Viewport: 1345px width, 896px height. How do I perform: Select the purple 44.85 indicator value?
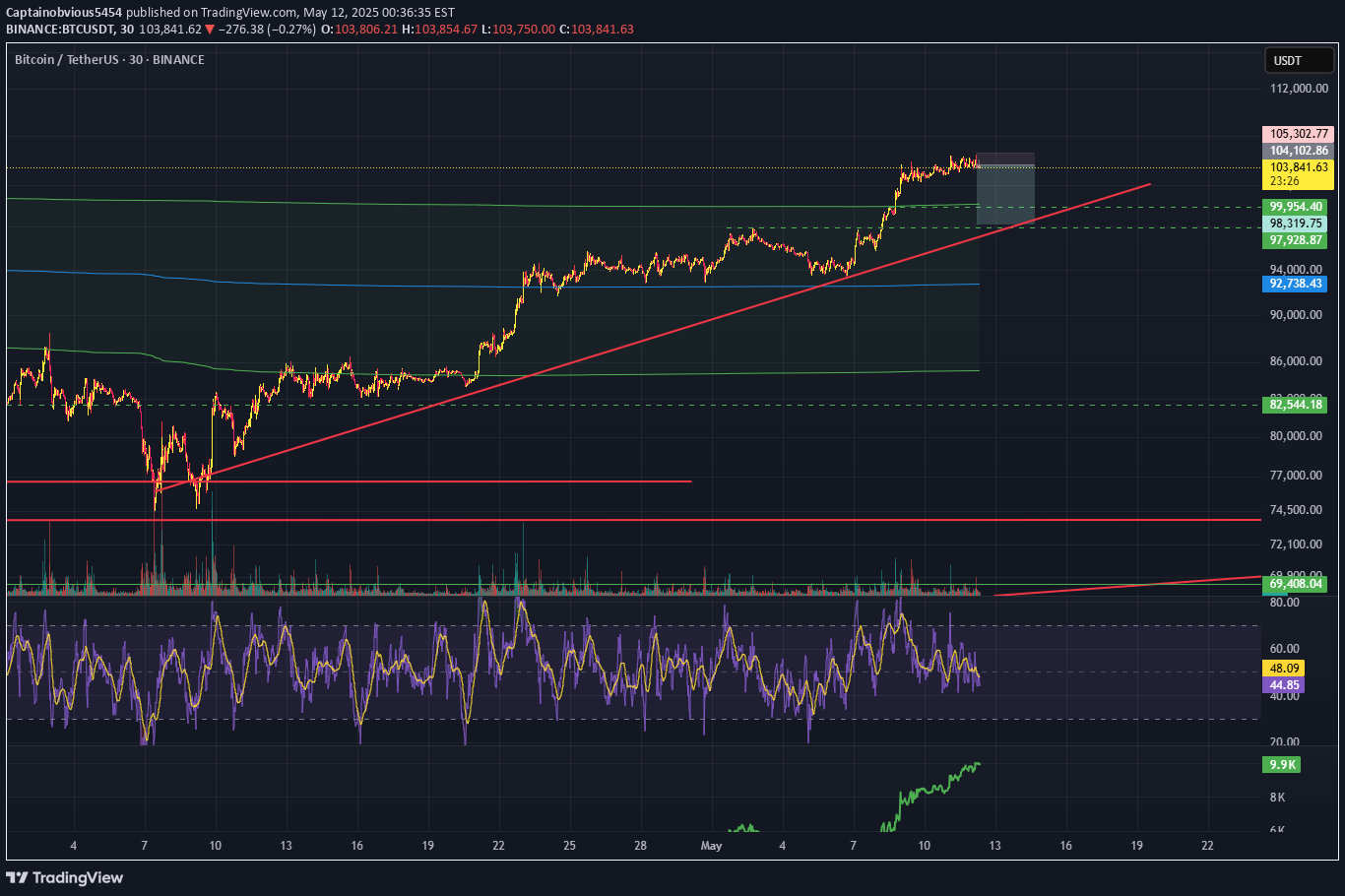pyautogui.click(x=1284, y=684)
